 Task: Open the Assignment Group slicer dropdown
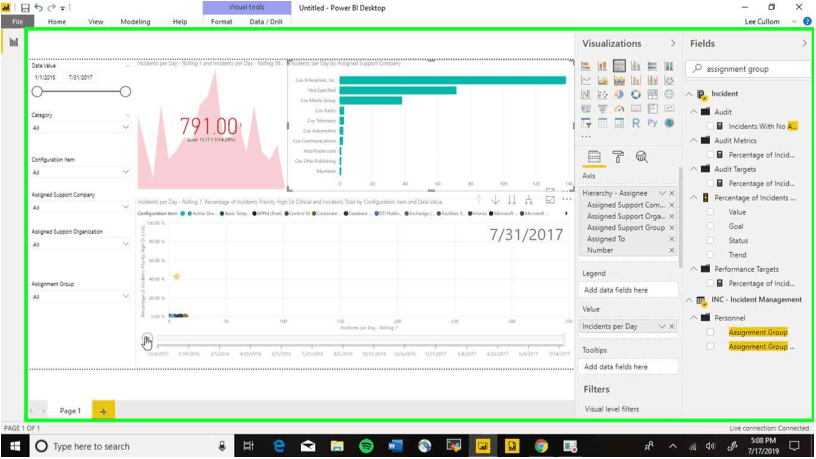pyautogui.click(x=125, y=296)
